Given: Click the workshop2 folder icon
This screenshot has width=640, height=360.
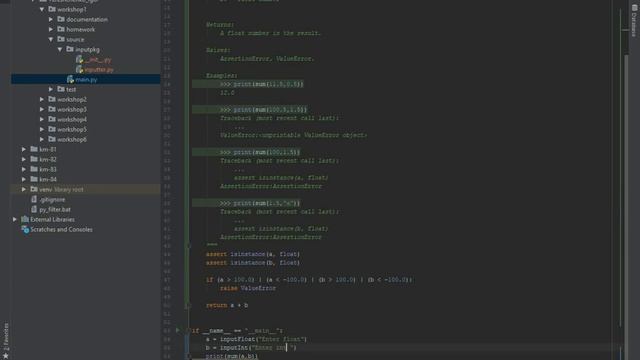Looking at the screenshot, I should coord(52,99).
